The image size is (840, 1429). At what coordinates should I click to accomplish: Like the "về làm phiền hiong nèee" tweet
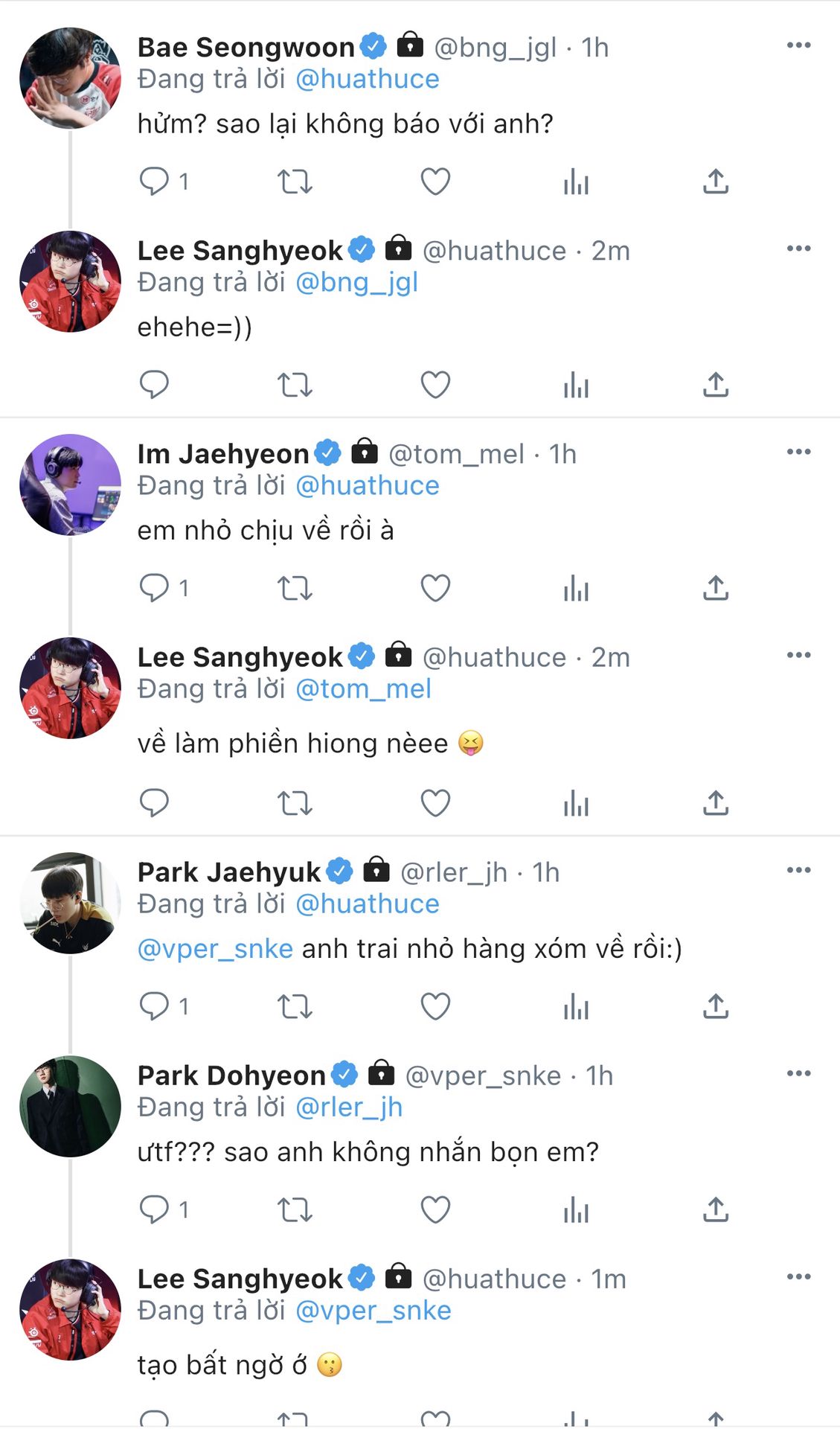[435, 803]
